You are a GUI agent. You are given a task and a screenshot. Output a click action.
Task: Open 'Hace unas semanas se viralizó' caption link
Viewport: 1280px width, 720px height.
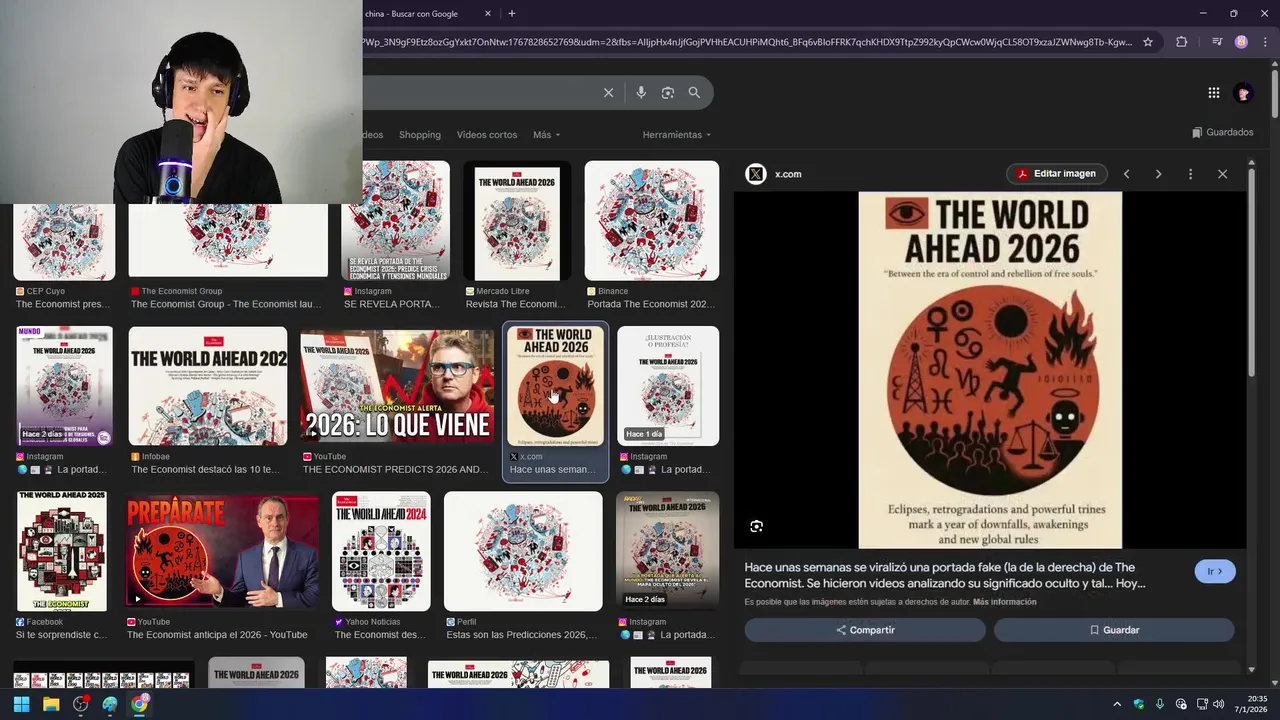pos(945,575)
